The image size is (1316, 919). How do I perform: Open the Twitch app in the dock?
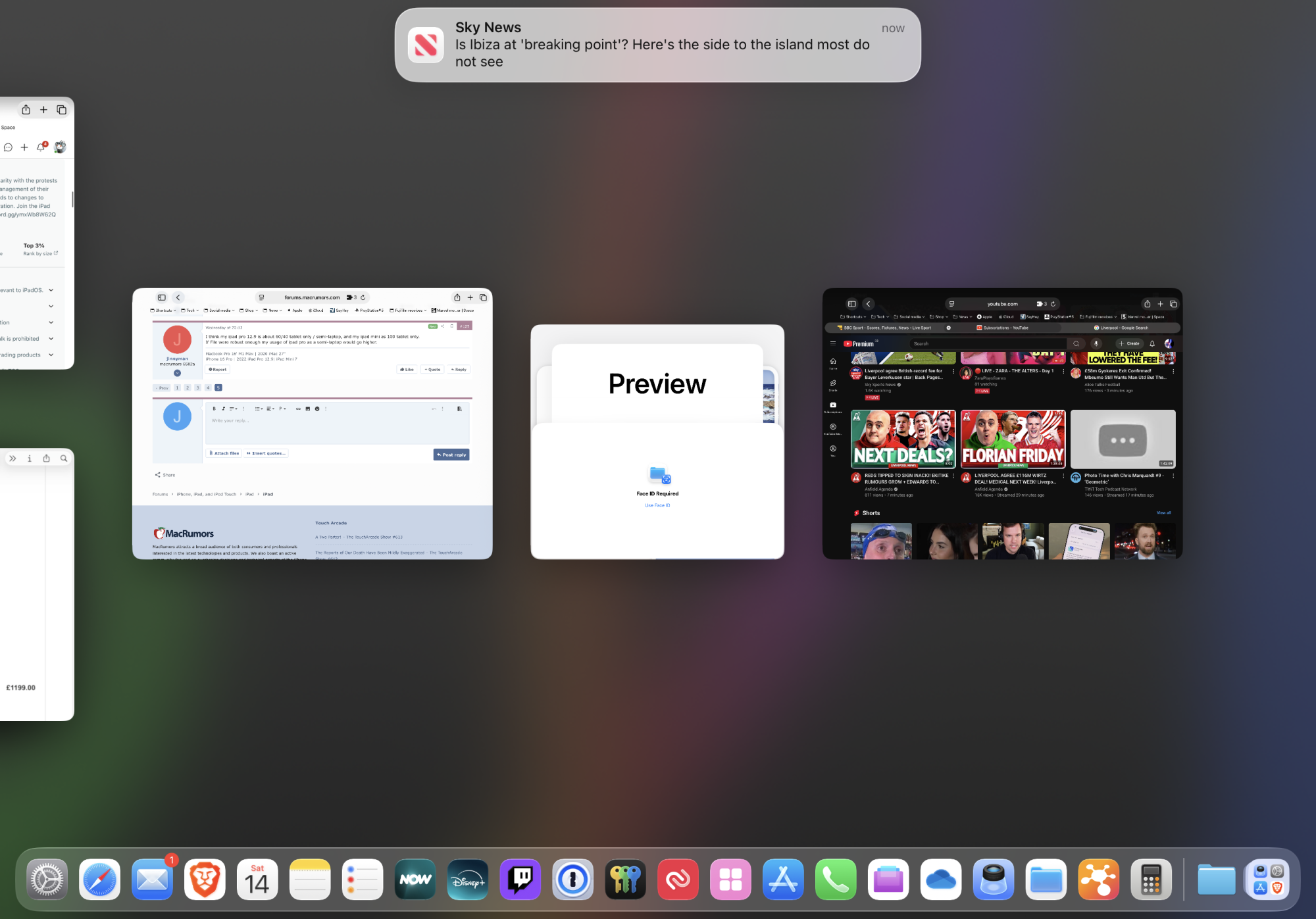pyautogui.click(x=520, y=880)
